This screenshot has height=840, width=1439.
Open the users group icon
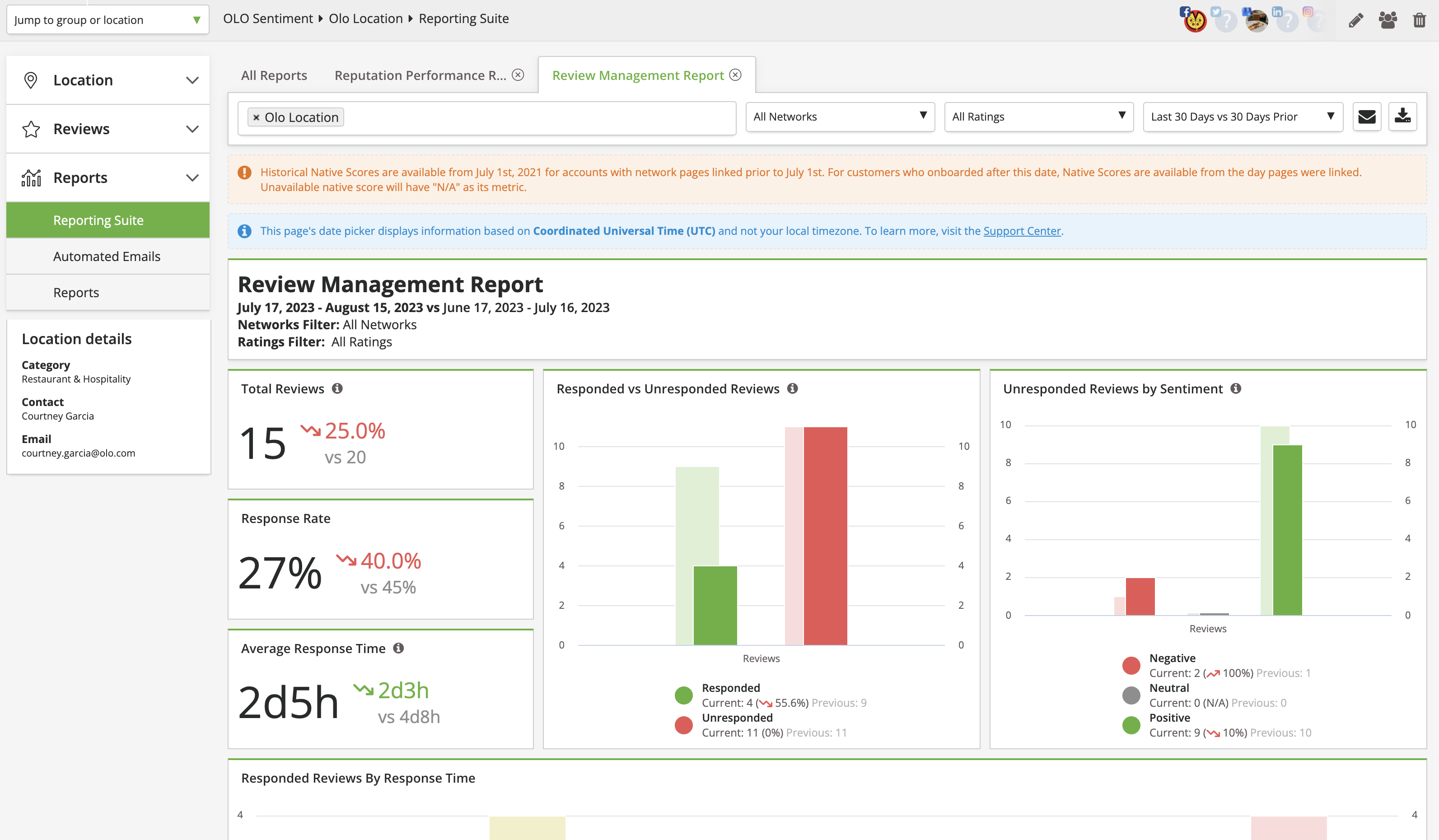[1388, 21]
